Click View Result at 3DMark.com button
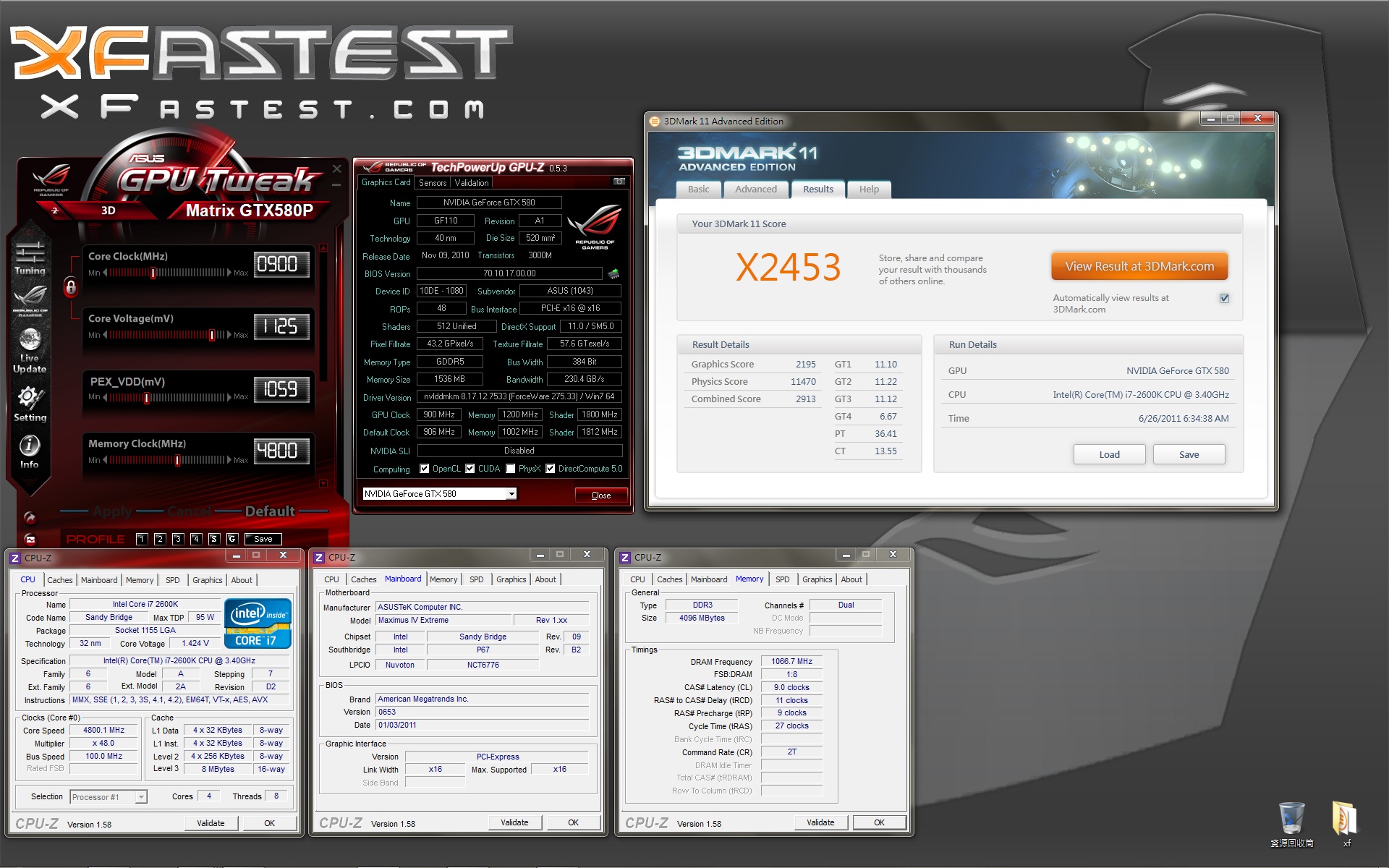The width and height of the screenshot is (1389, 868). [x=1139, y=266]
